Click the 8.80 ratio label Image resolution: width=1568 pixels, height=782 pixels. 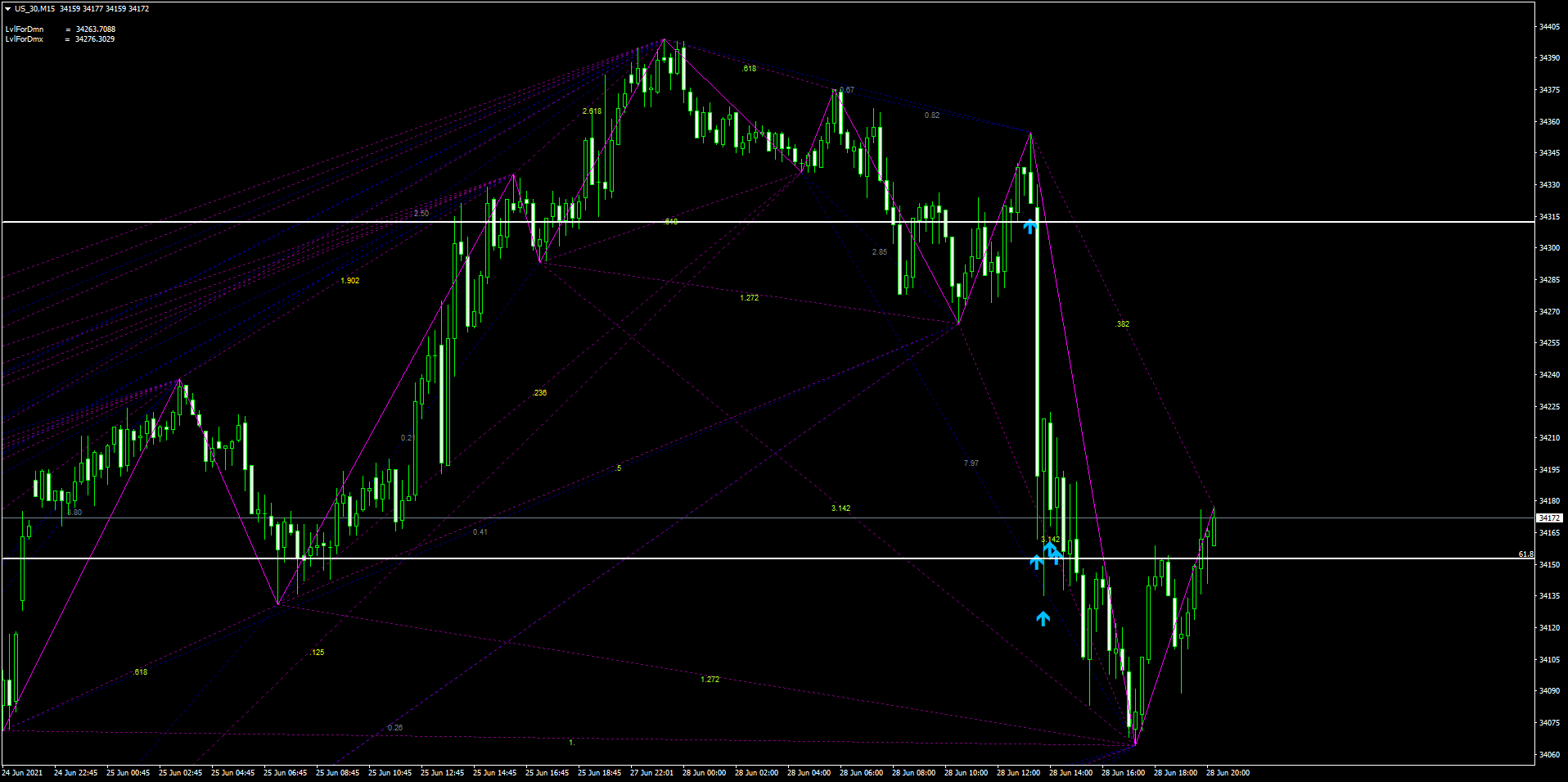tap(74, 513)
